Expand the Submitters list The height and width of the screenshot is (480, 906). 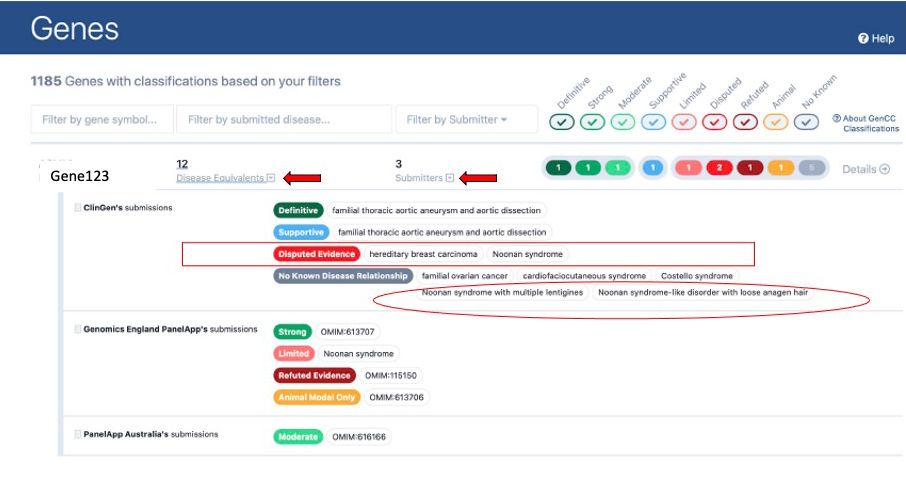pos(424,178)
